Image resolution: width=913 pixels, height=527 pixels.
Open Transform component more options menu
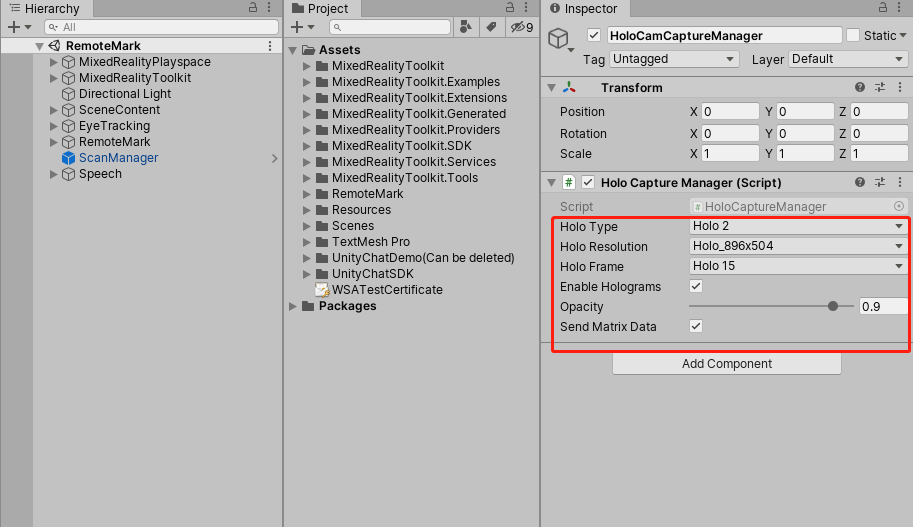tap(900, 87)
